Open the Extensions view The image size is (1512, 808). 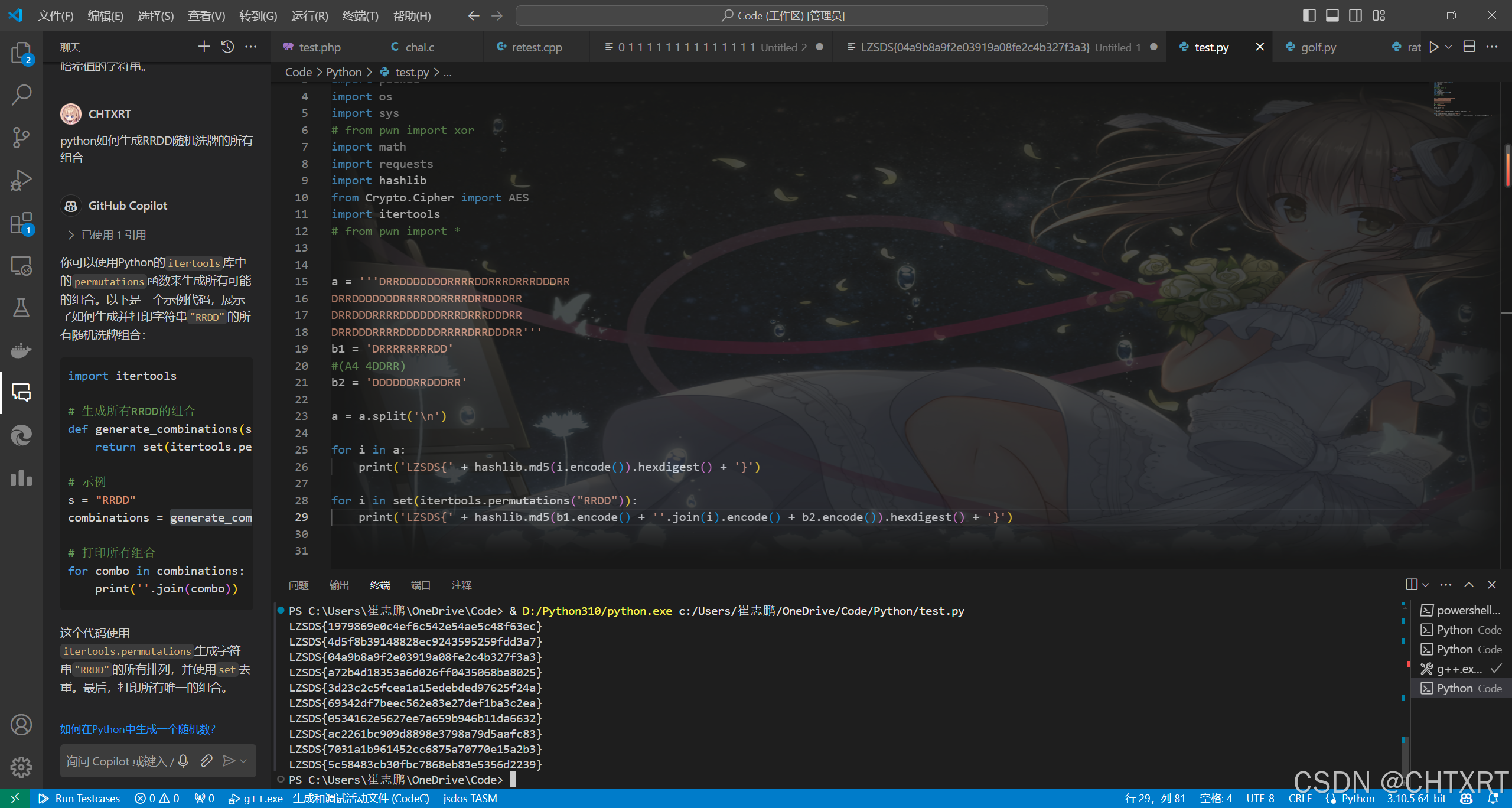click(x=21, y=223)
